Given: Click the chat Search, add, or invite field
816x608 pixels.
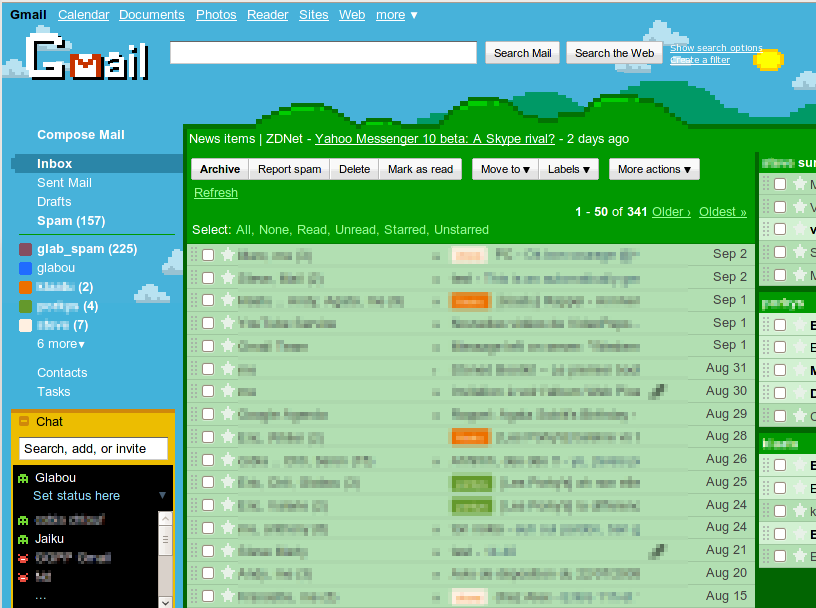Looking at the screenshot, I should click(93, 449).
